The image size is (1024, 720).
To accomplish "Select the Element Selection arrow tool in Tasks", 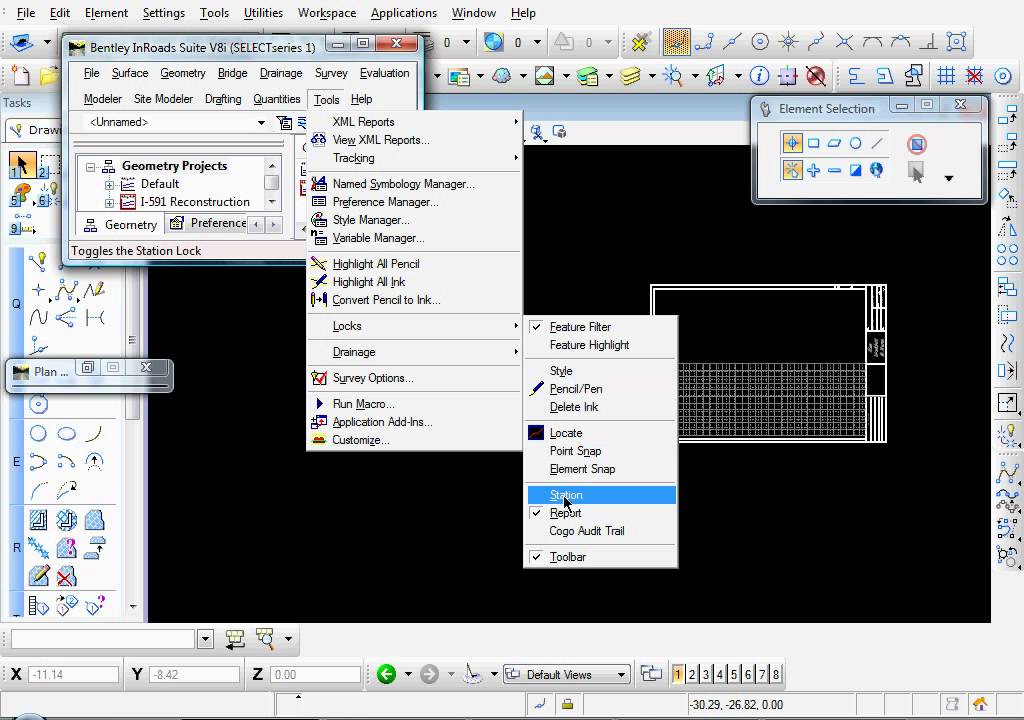I will (22, 165).
